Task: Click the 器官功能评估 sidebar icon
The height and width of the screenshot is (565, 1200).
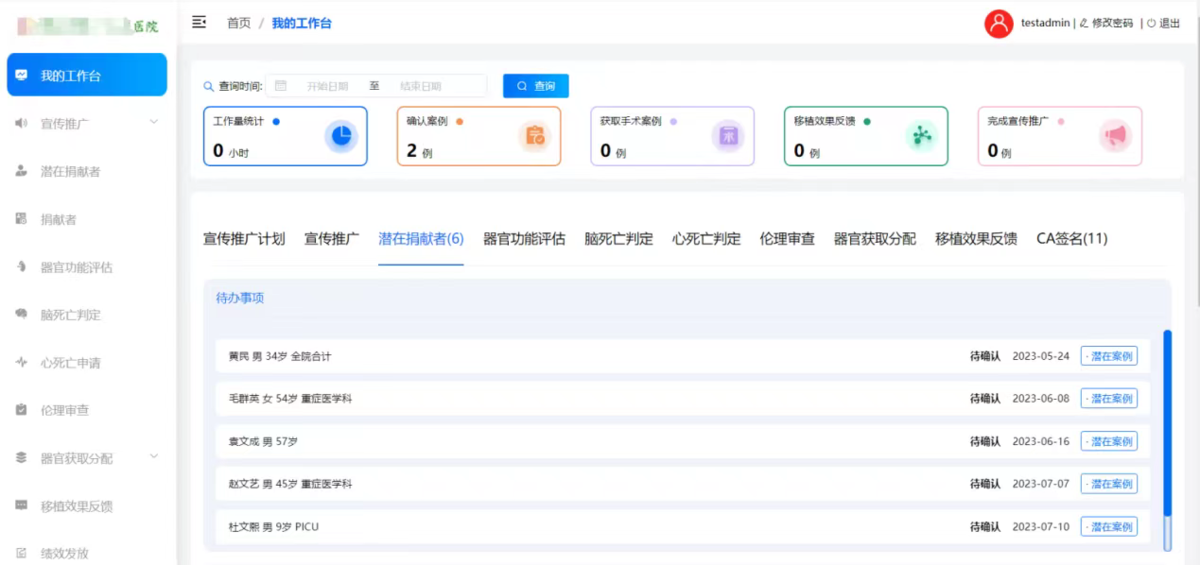Action: (x=21, y=267)
